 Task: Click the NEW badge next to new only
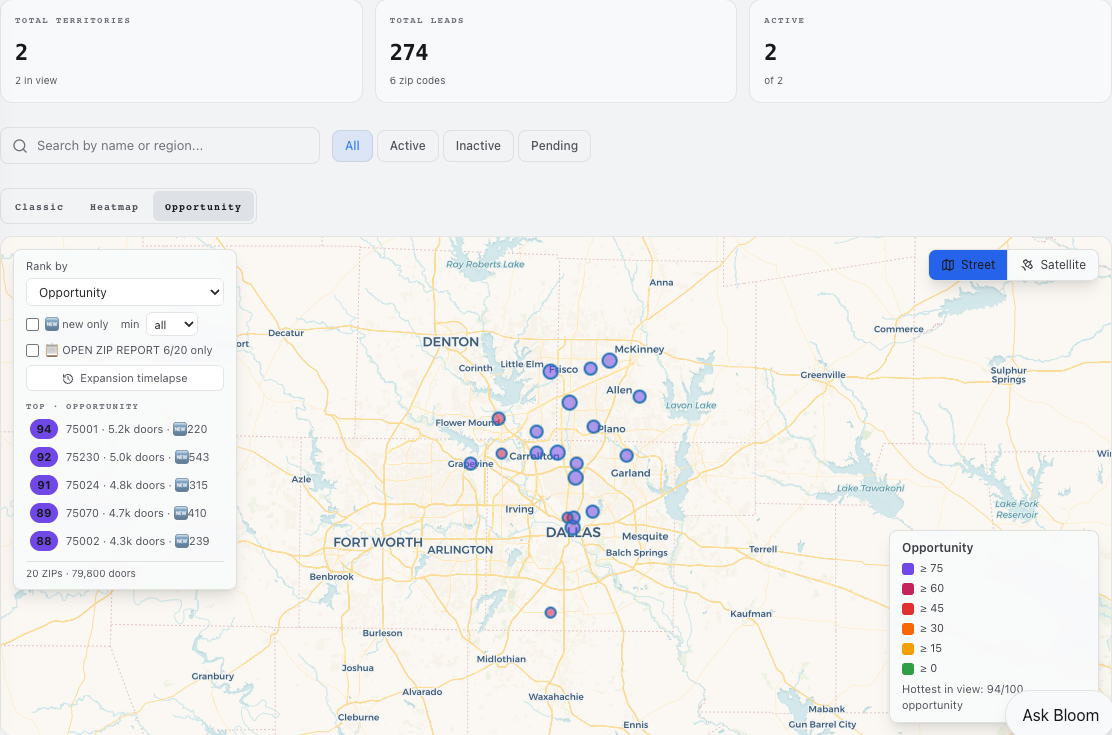[x=52, y=324]
